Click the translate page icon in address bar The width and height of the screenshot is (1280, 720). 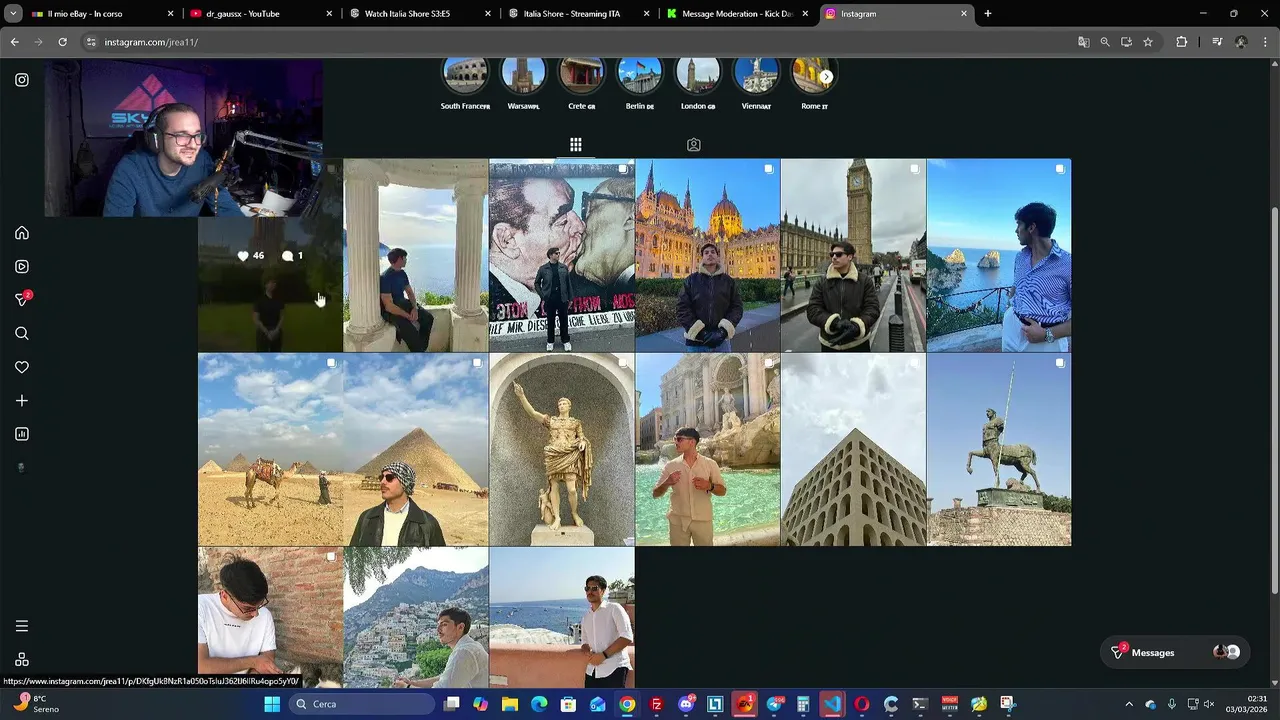pos(1083,42)
